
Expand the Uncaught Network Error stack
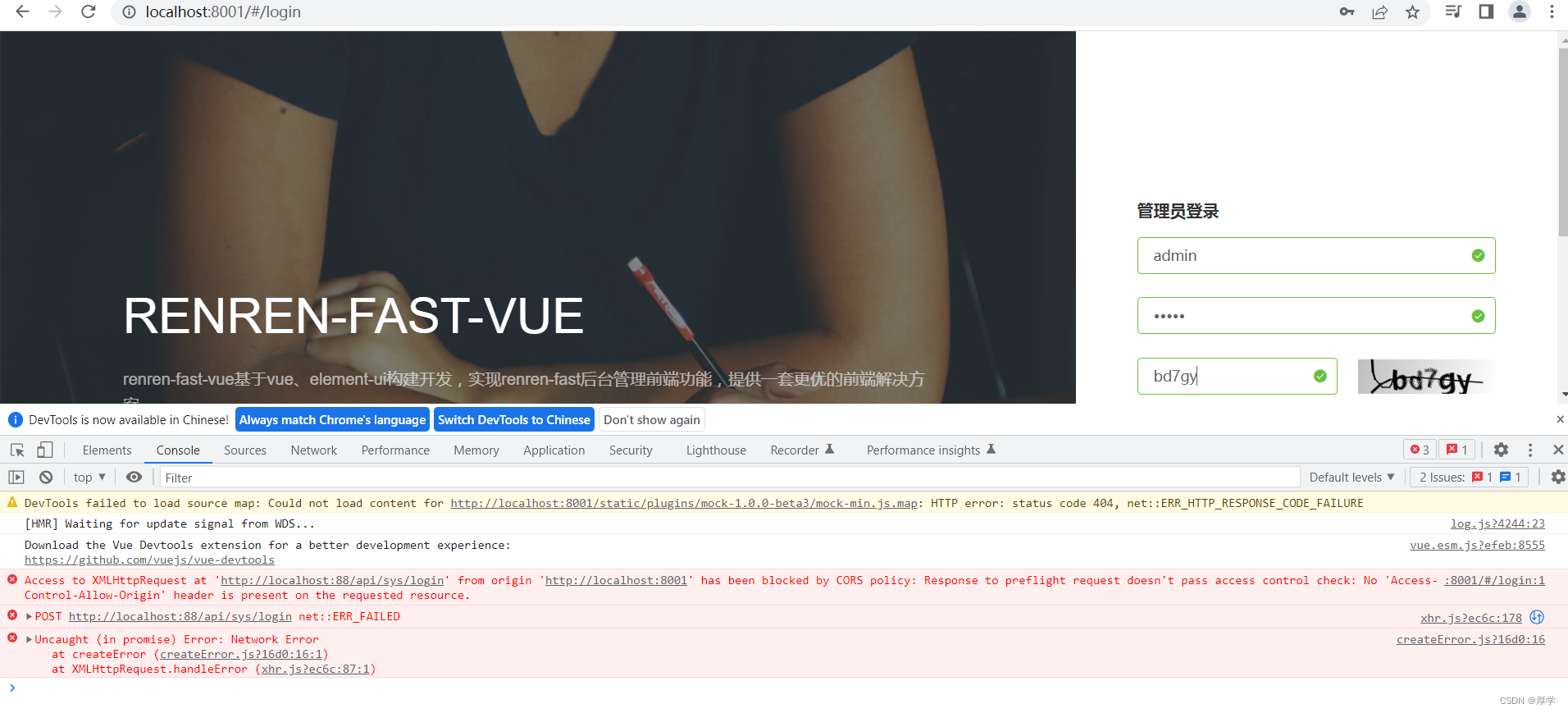30,639
